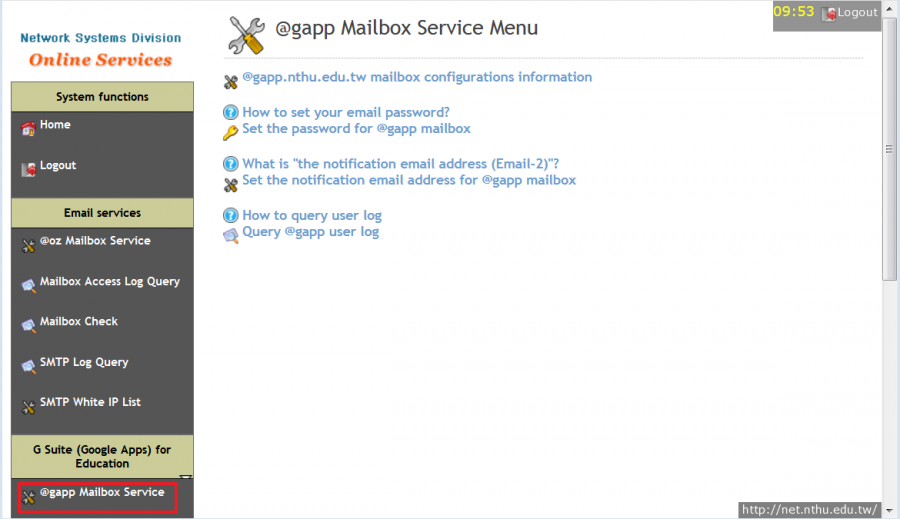900x519 pixels.
Task: Select SMTP White IP List in sidebar
Action: coord(90,402)
